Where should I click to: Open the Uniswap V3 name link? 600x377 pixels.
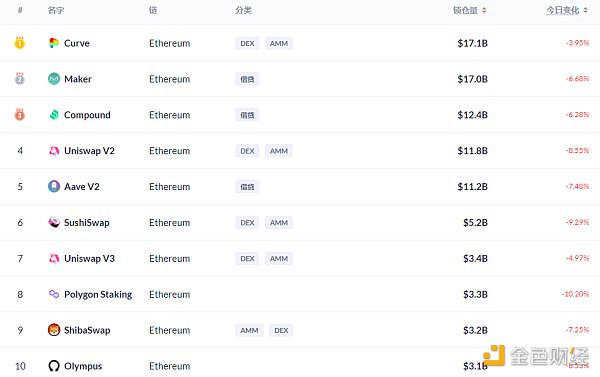pyautogui.click(x=89, y=259)
